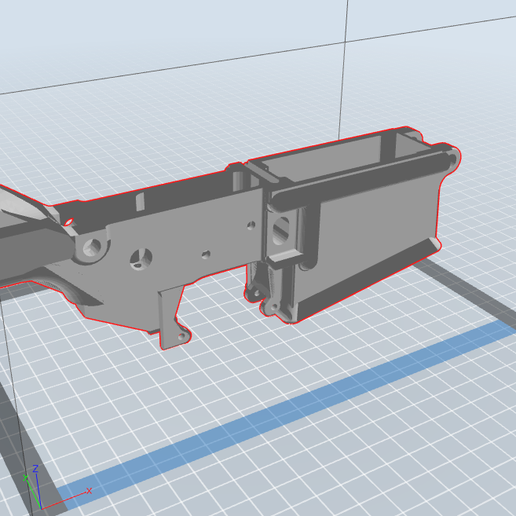This screenshot has width=516, height=516.
Task: Click the XYZ axis orientation gizmo
Action: coord(57,487)
